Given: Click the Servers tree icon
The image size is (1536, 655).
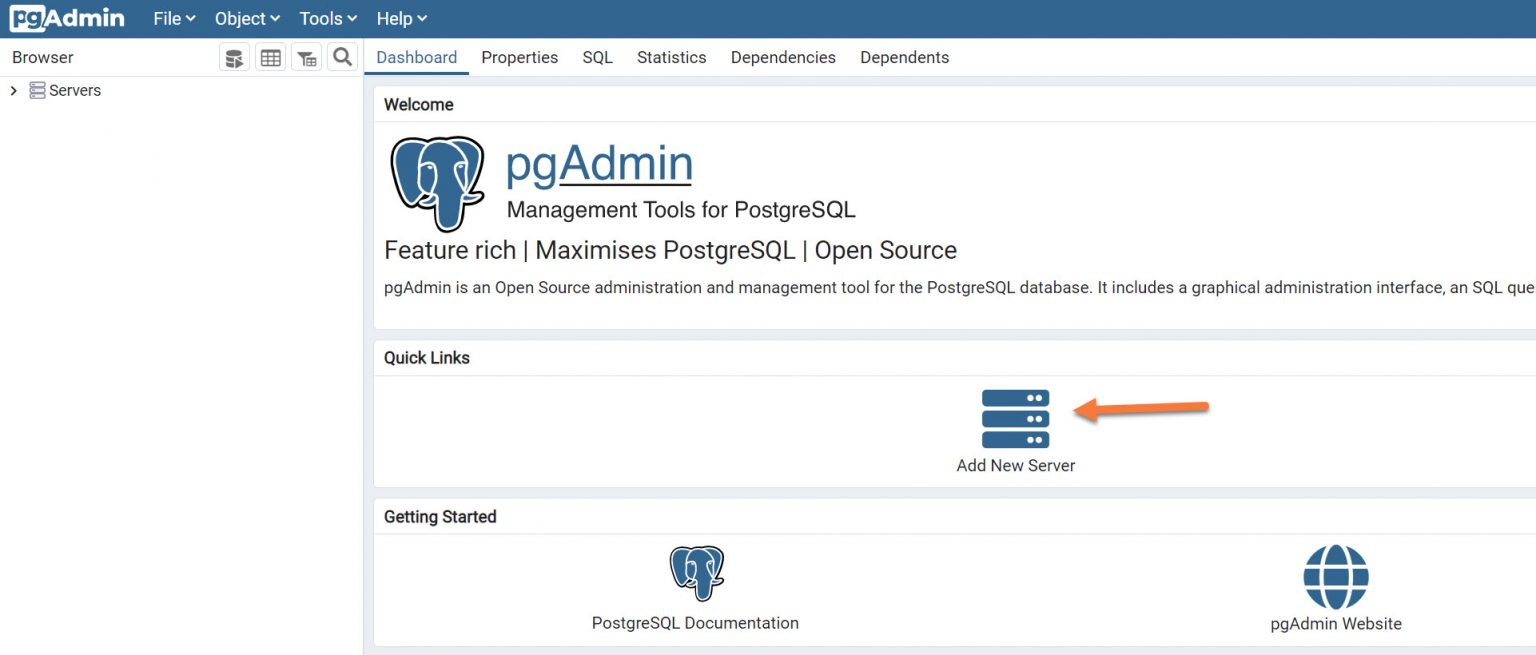Looking at the screenshot, I should pos(37,90).
